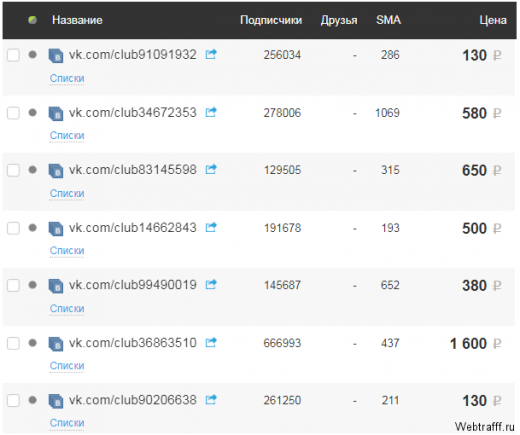Image resolution: width=520 pixels, height=435 pixels.
Task: Click VK group icon beside club90206638
Action: tap(56, 401)
